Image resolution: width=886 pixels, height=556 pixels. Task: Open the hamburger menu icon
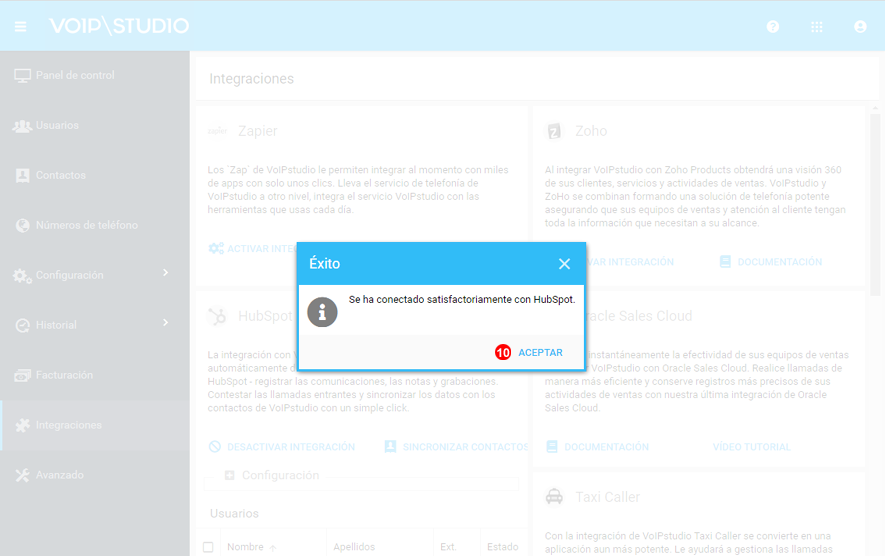click(x=20, y=27)
